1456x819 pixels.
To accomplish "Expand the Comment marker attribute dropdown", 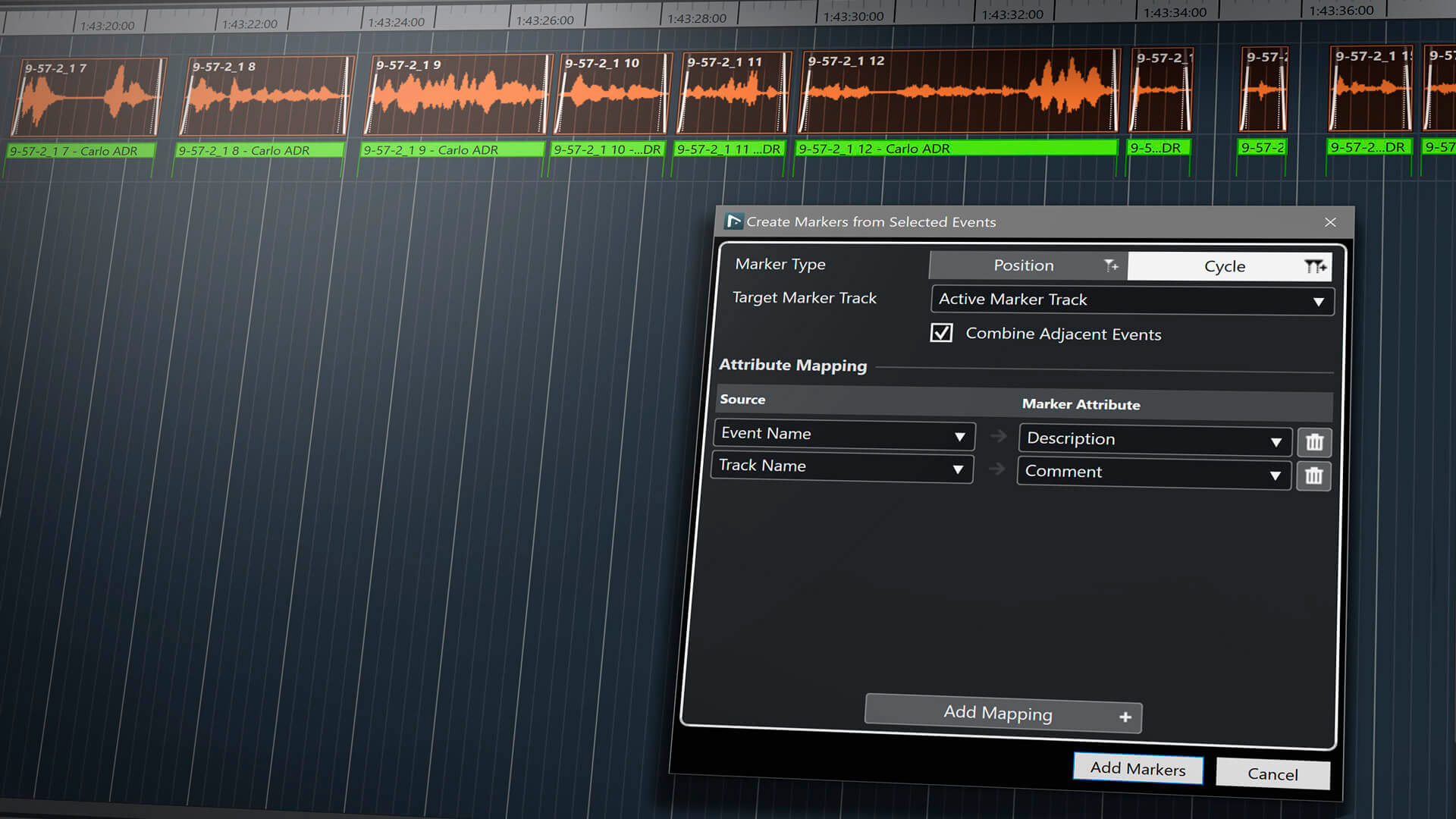I will click(x=1153, y=473).
